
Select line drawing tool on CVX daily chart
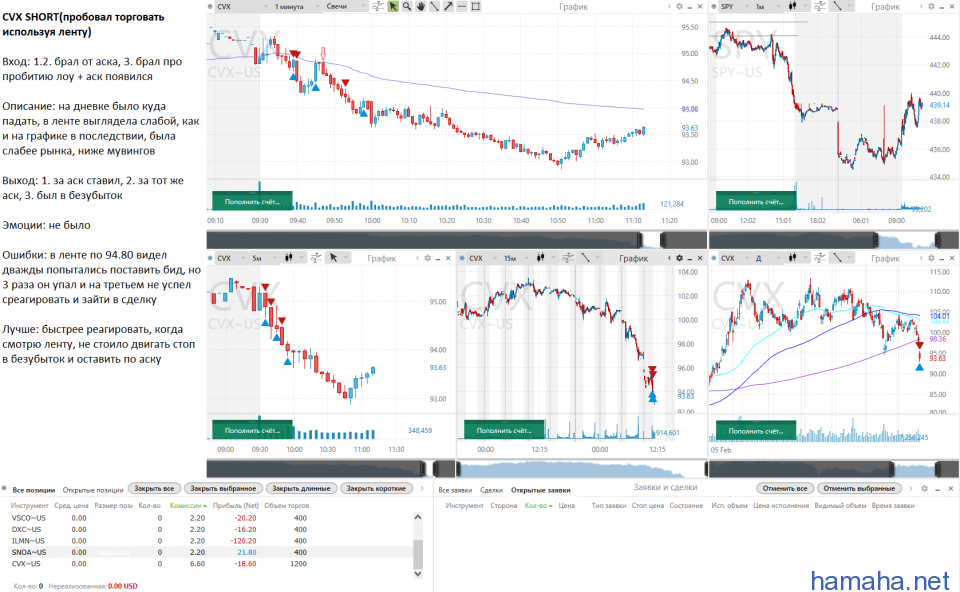837,258
